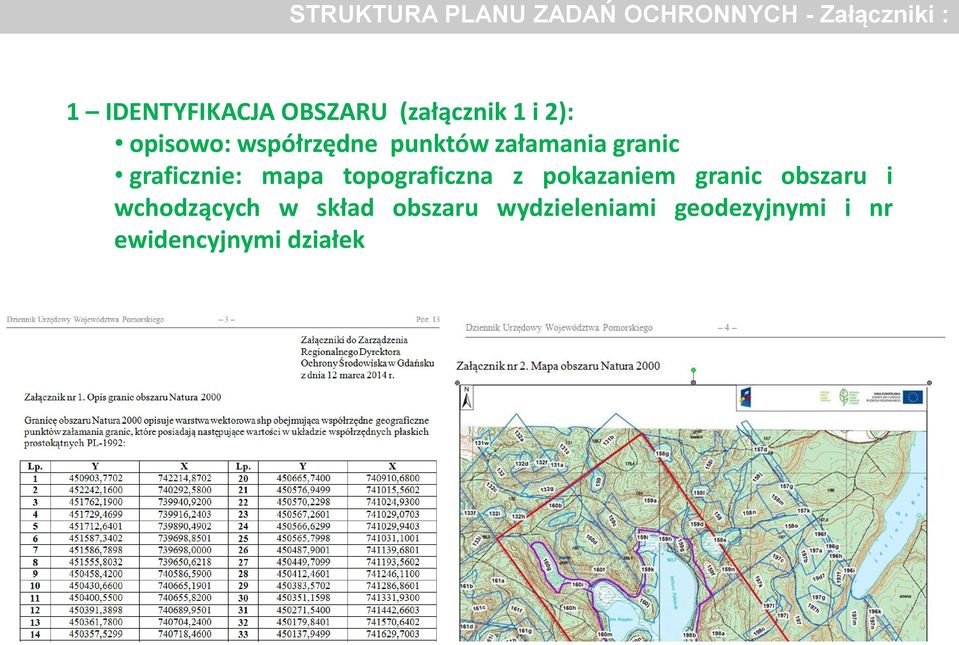Click the table cell '451729,4699'
The width and height of the screenshot is (959, 645).
tap(95, 514)
